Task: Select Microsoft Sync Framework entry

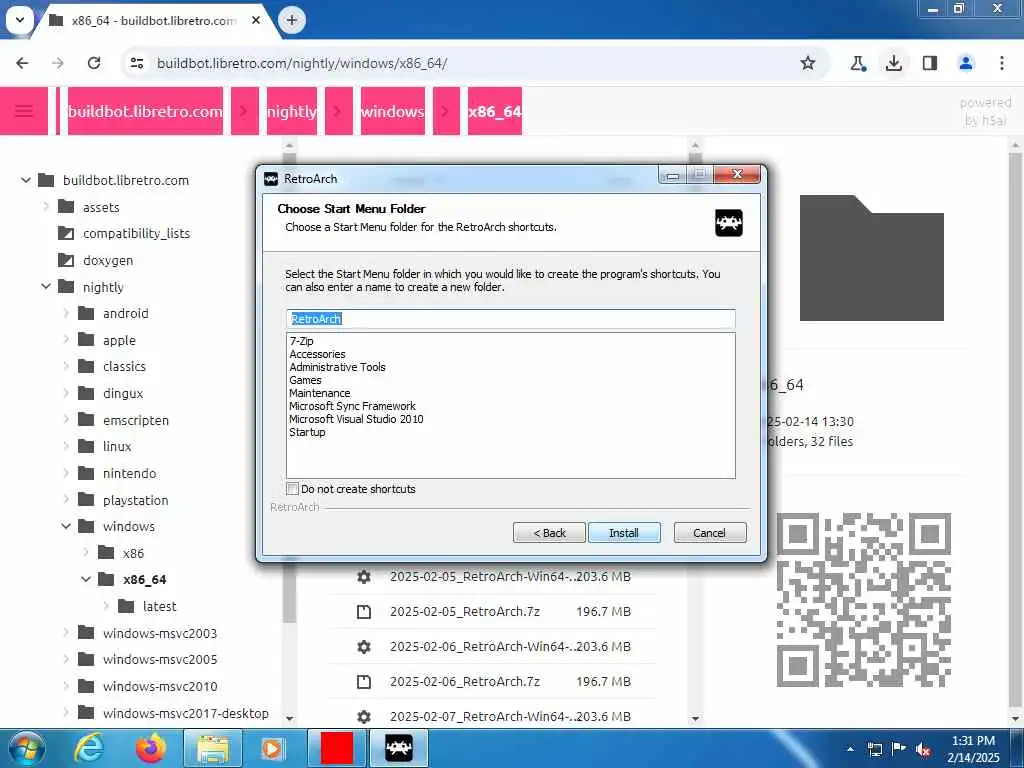Action: click(x=352, y=406)
